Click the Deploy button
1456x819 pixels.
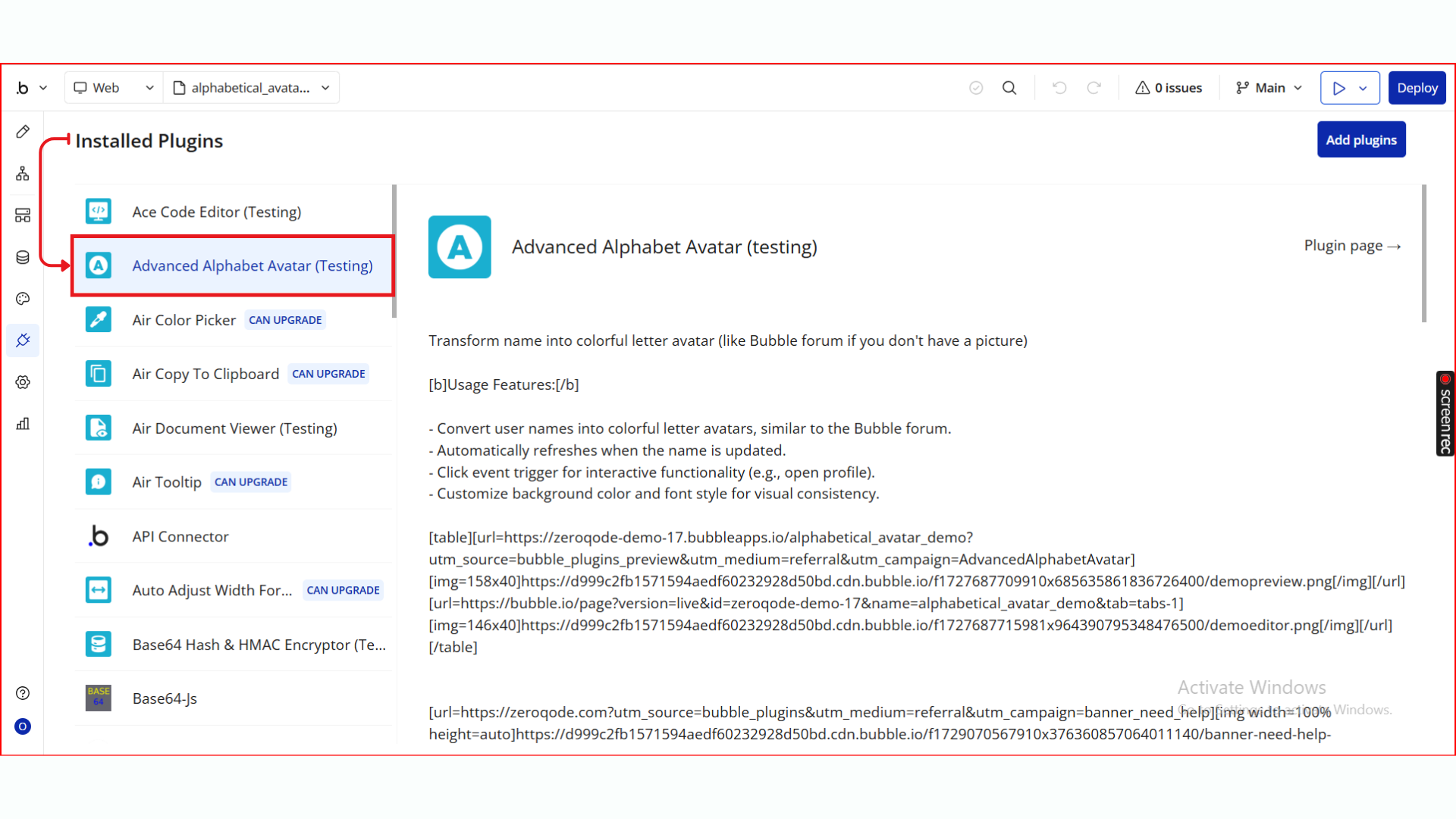pyautogui.click(x=1417, y=88)
